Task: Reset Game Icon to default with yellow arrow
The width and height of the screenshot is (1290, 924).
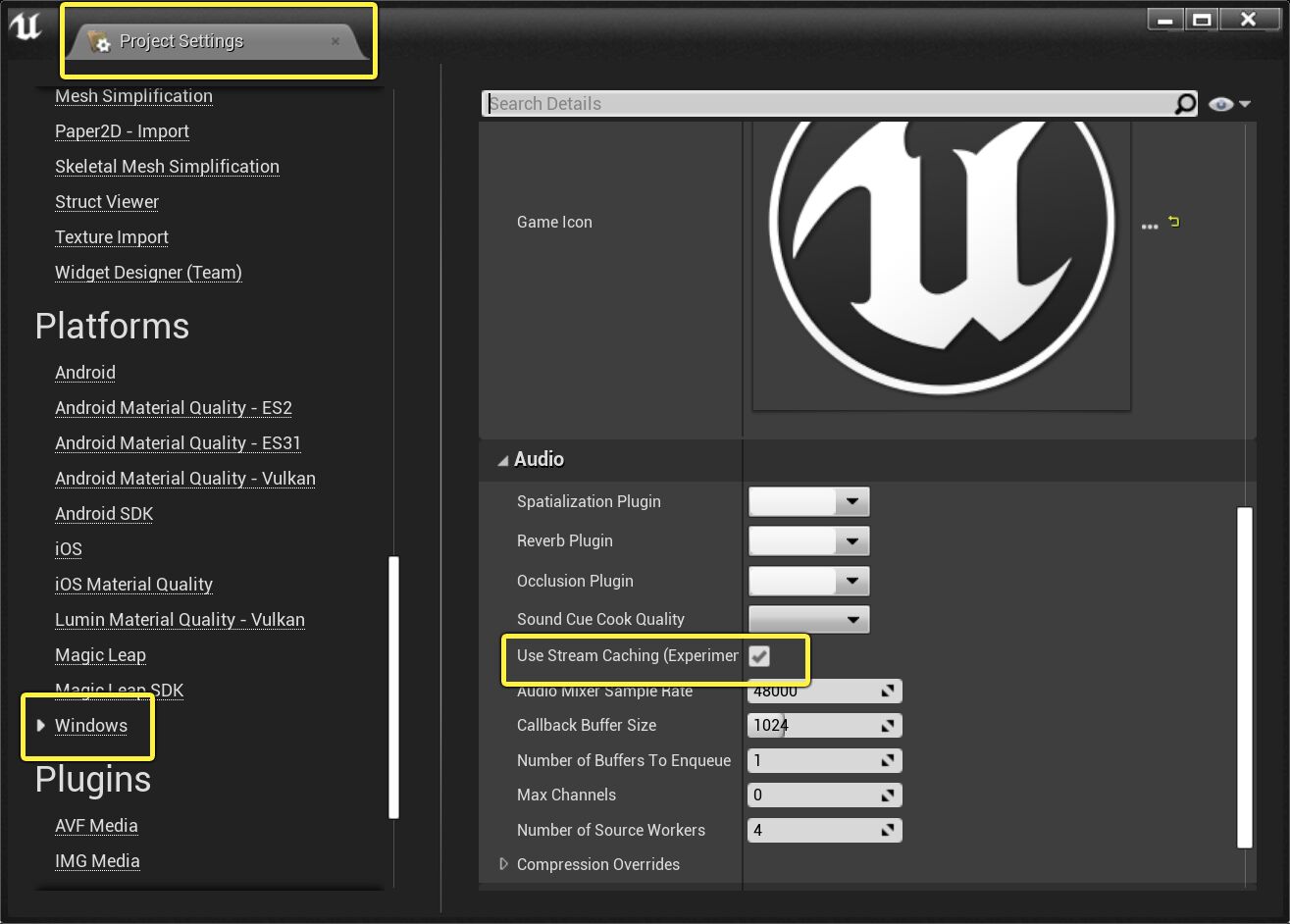Action: pyautogui.click(x=1174, y=223)
